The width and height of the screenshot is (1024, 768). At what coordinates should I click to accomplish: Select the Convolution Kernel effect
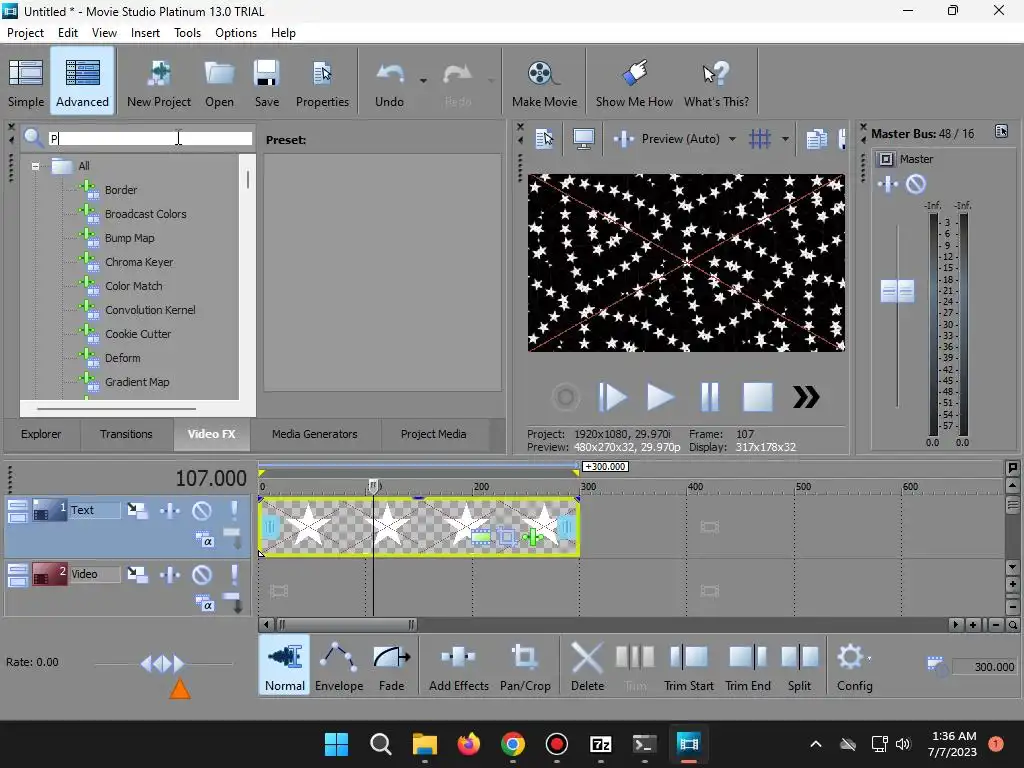point(150,310)
